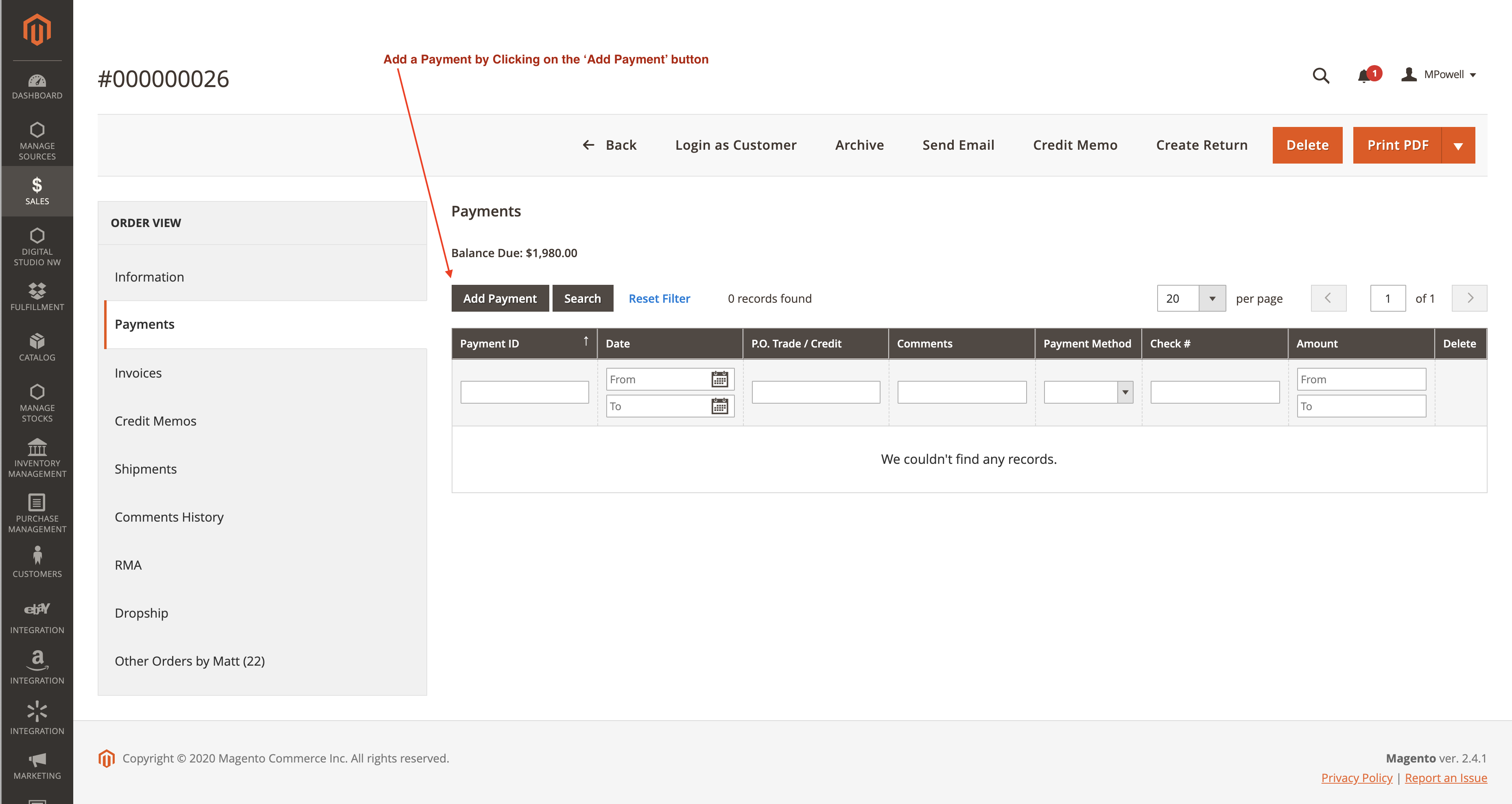The image size is (1512, 804).
Task: Click the Add Payment button
Action: 500,298
